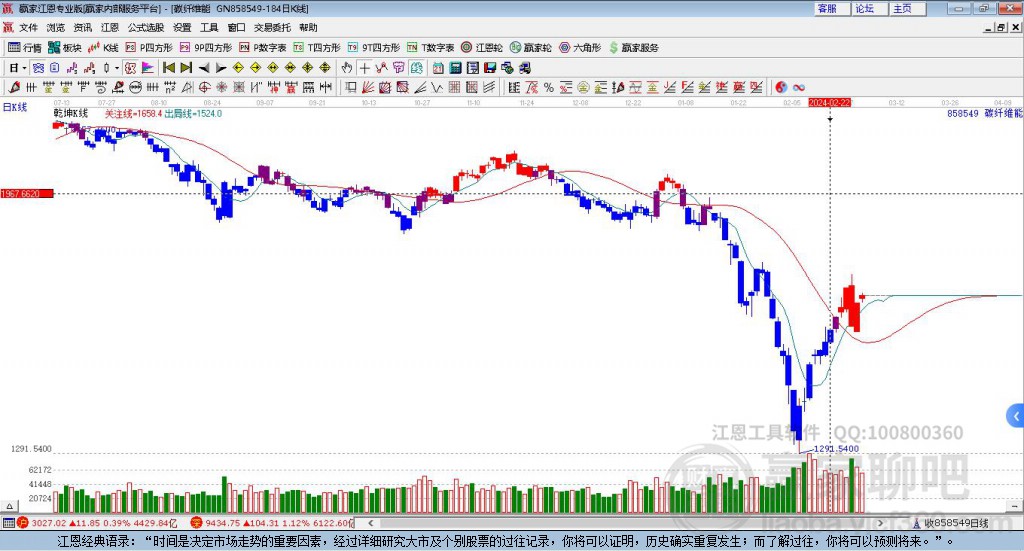Open the 设置 menu

click(x=182, y=27)
